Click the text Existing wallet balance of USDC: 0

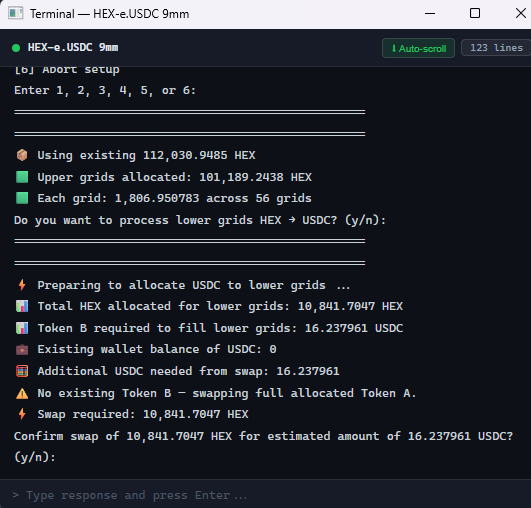157,349
